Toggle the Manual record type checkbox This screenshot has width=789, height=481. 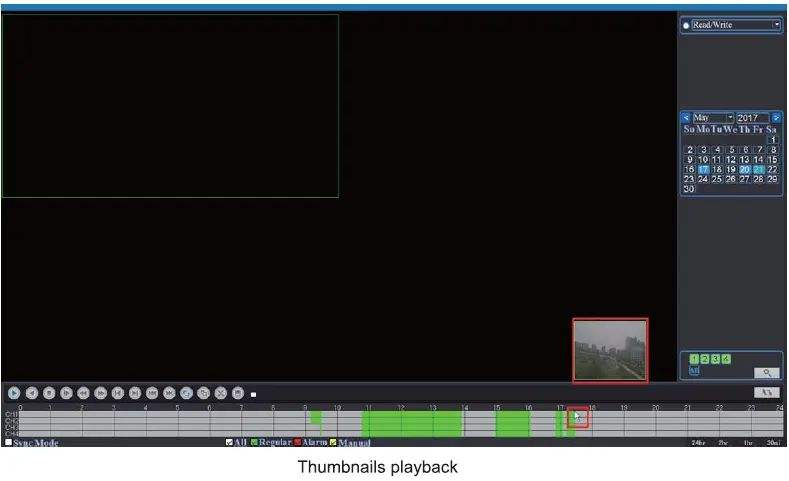tap(333, 442)
